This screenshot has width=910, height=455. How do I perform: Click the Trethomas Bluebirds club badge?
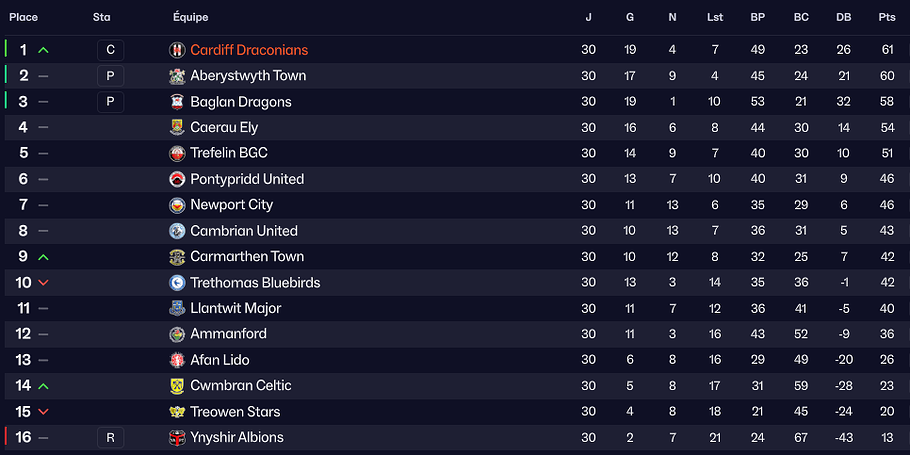coord(177,283)
